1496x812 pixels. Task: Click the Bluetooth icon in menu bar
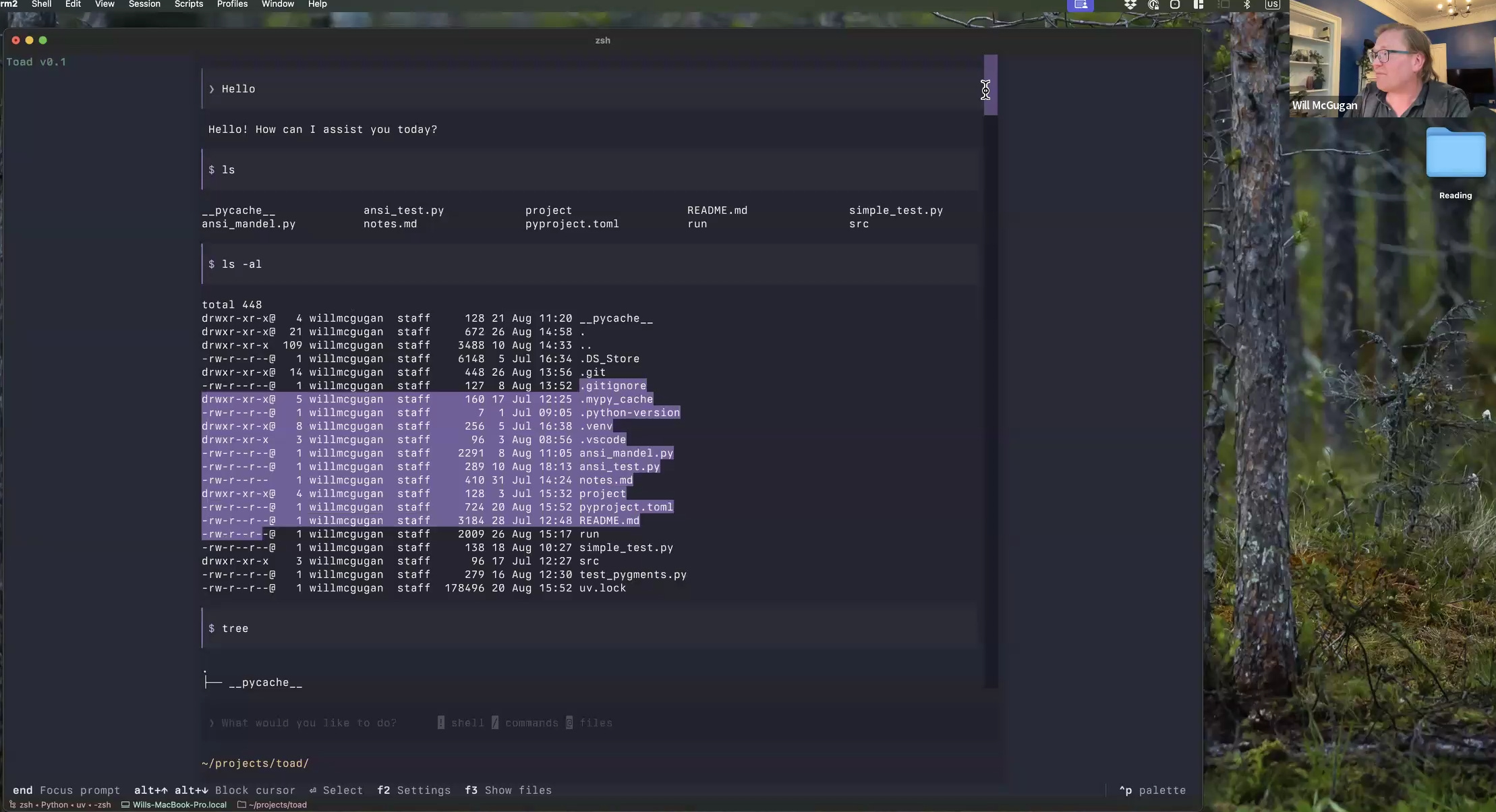pyautogui.click(x=1247, y=5)
